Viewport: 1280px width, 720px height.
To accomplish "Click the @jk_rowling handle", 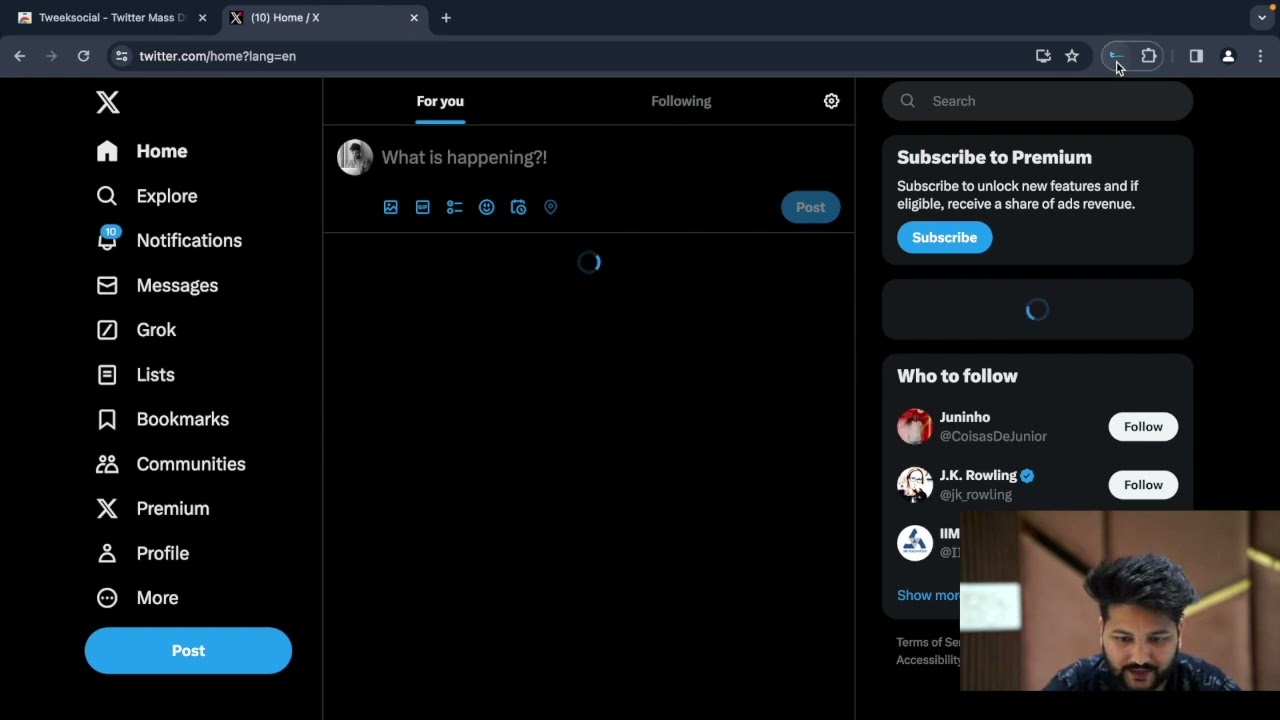I will (976, 495).
